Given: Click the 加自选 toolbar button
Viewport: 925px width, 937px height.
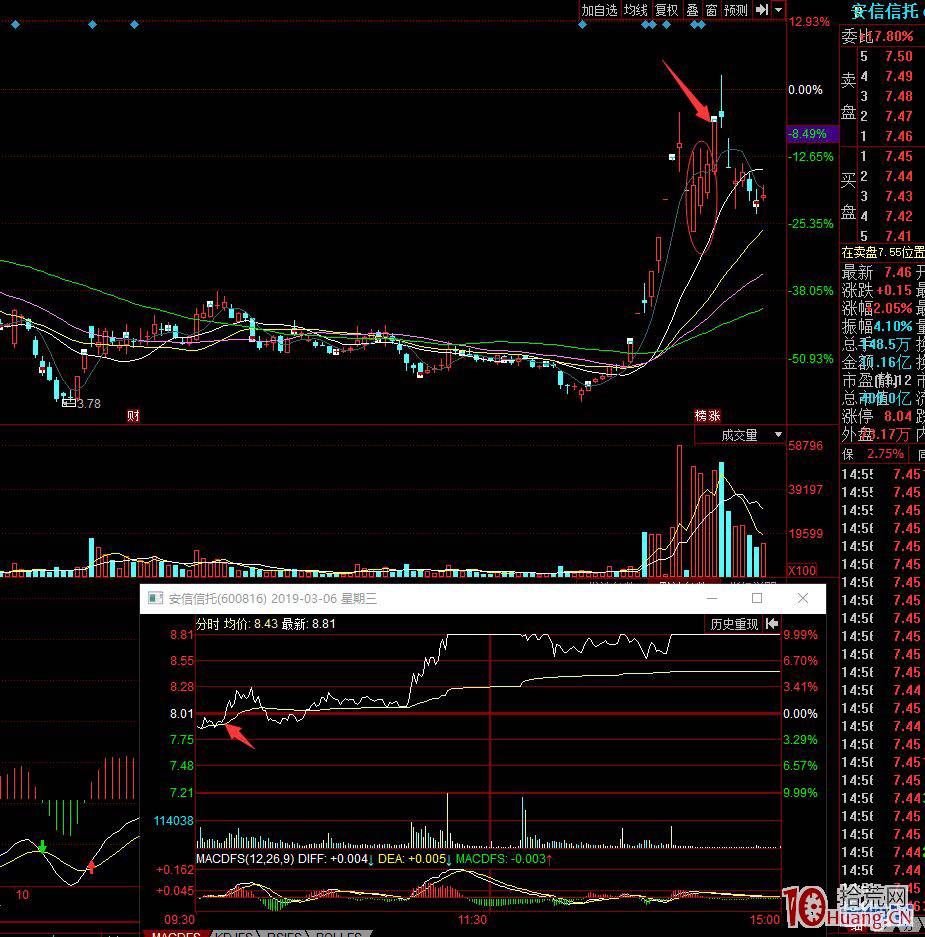Looking at the screenshot, I should click(x=599, y=10).
